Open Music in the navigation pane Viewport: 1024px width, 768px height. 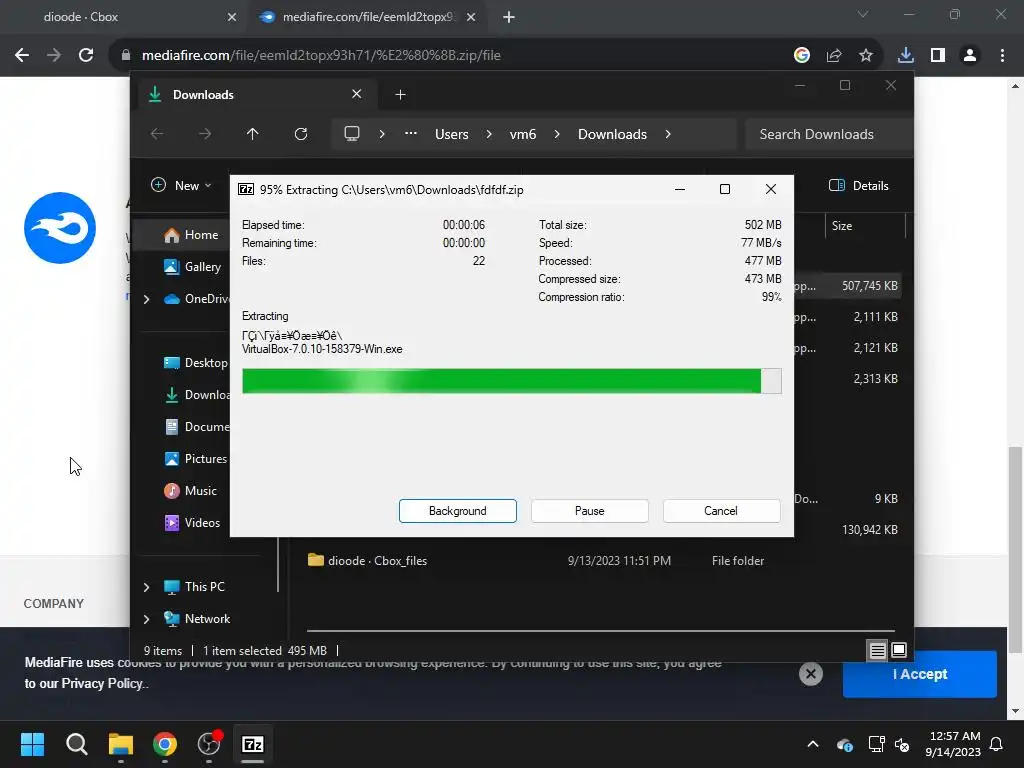(190, 491)
